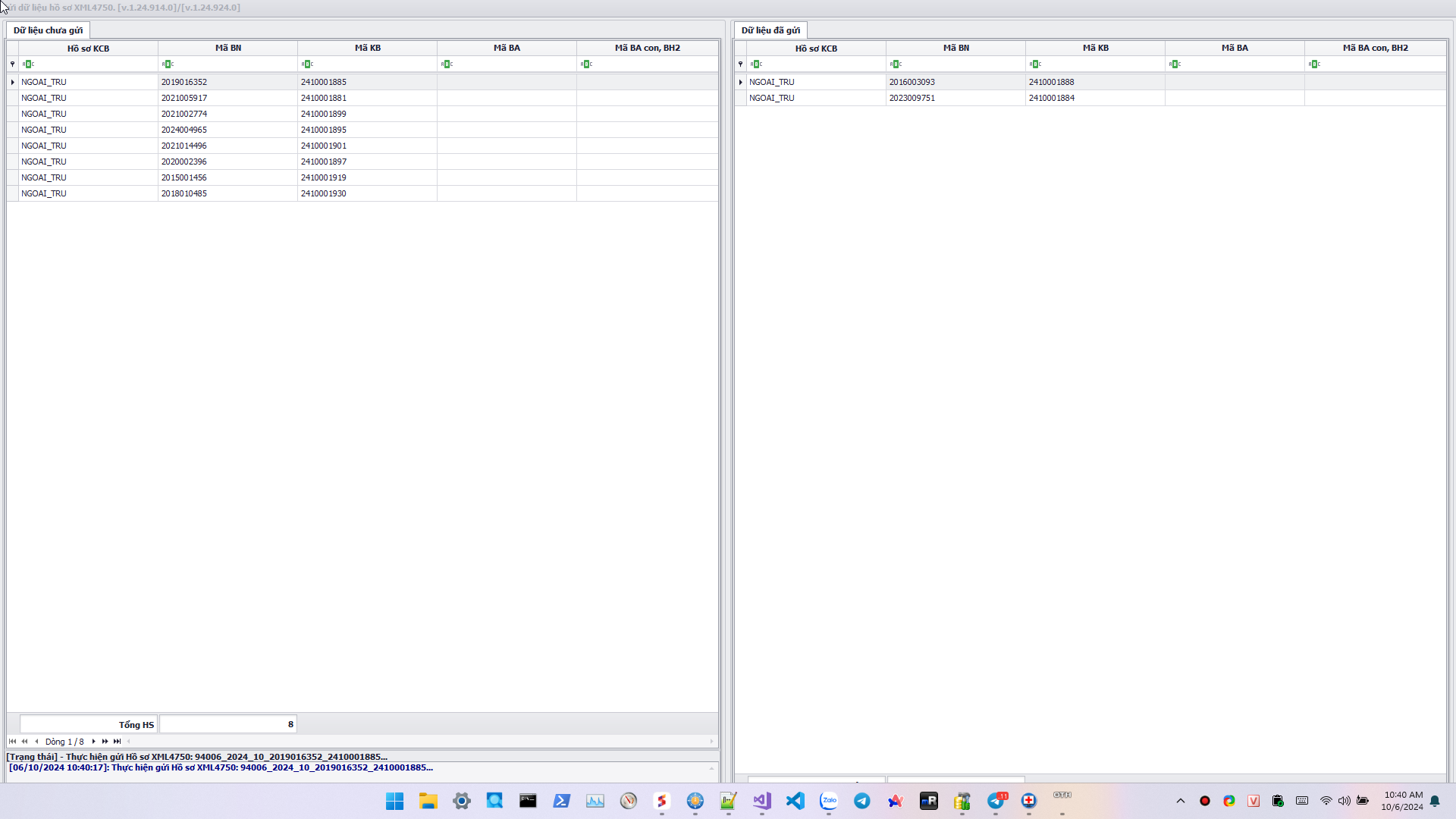Viewport: 1456px width, 819px height.
Task: Click filter icon of left grid filter row
Action: click(12, 64)
